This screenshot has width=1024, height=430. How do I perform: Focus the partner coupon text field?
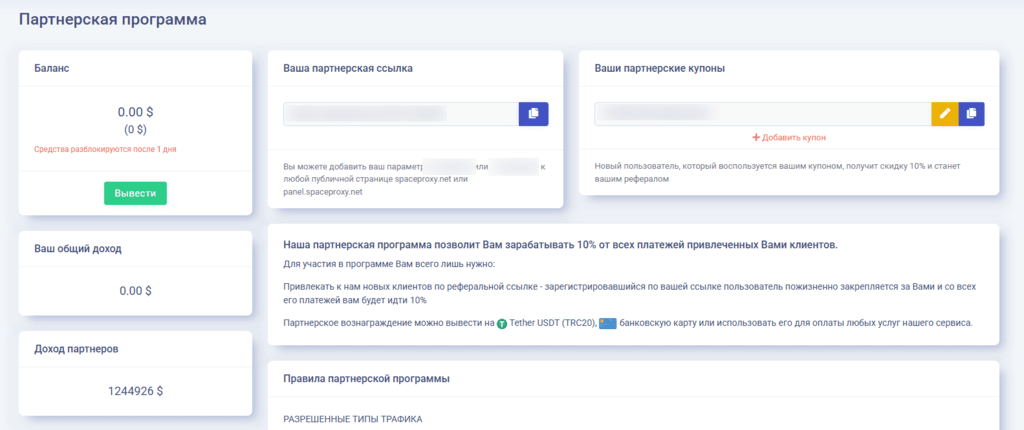tap(762, 114)
